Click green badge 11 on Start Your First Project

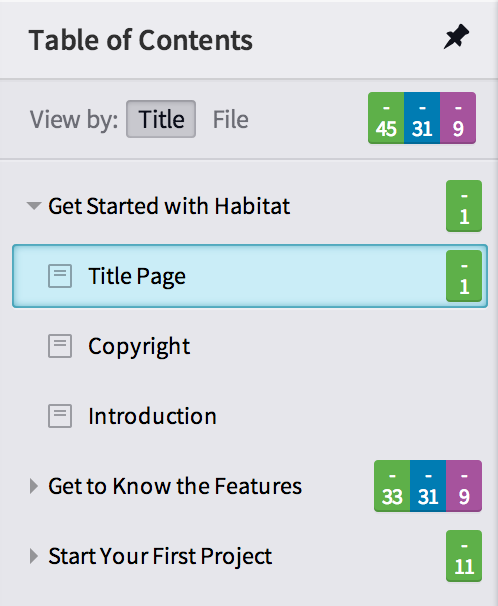tap(464, 556)
